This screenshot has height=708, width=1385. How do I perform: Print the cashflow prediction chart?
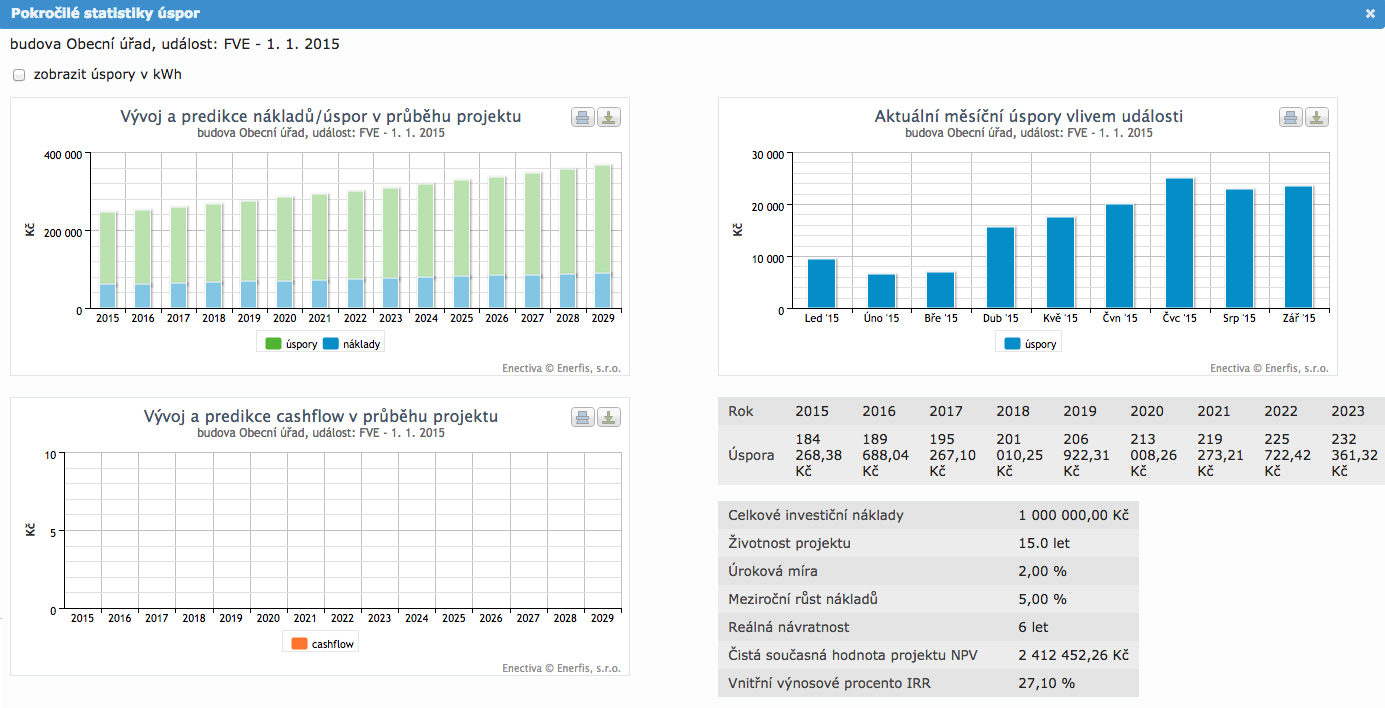point(583,417)
